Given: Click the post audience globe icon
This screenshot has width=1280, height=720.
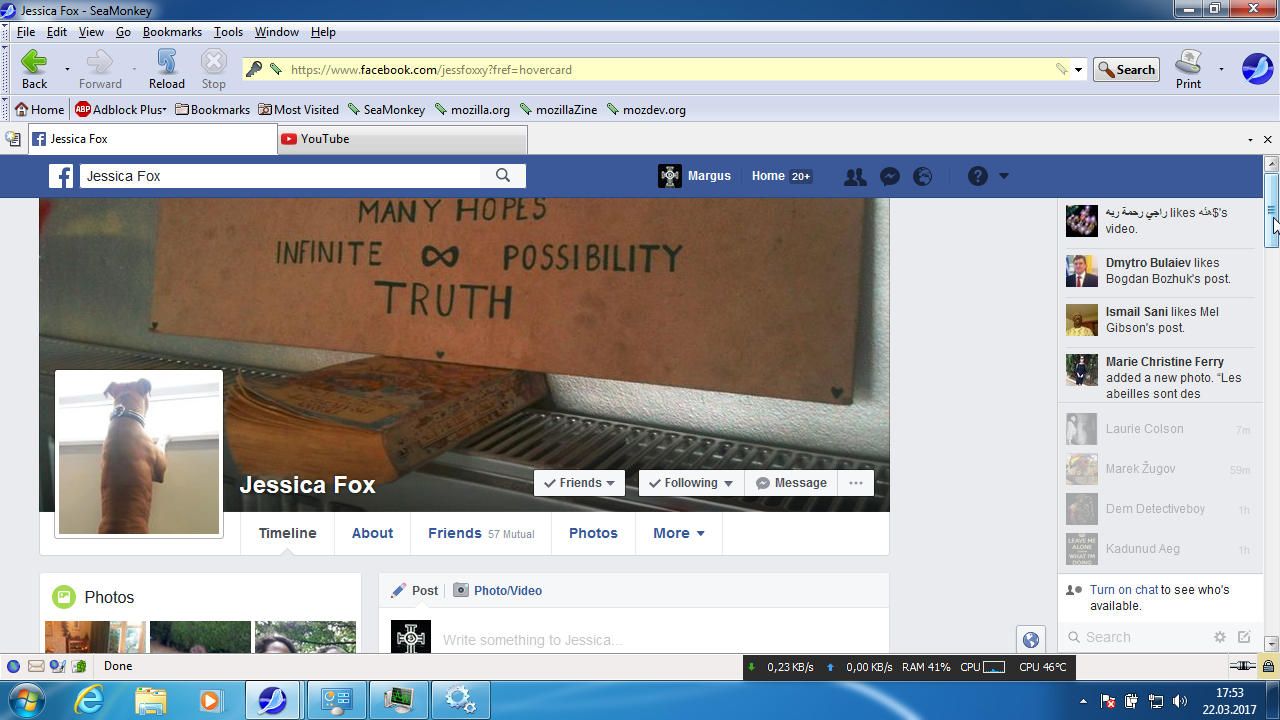Looking at the screenshot, I should (1031, 640).
